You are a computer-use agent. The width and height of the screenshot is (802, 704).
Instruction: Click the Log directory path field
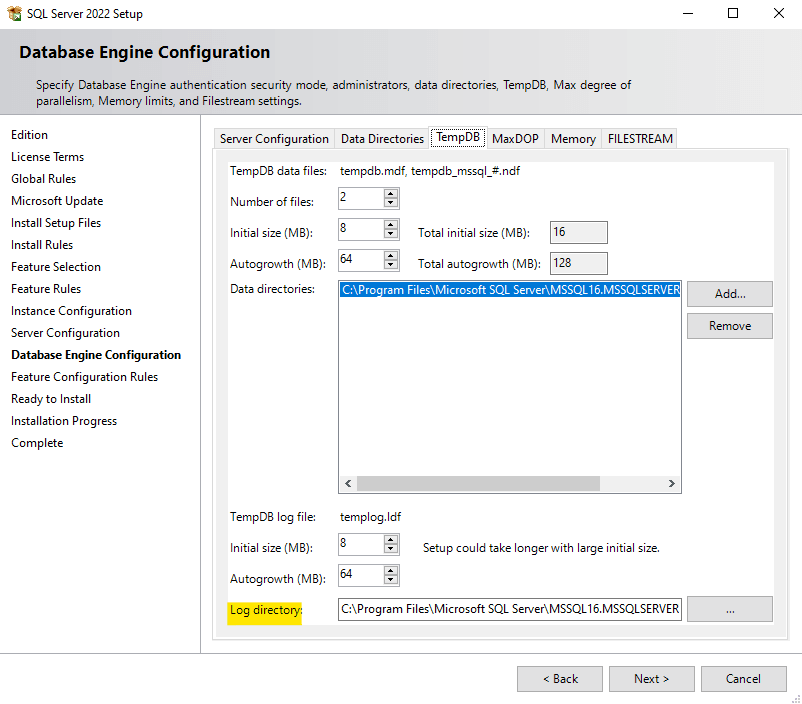pyautogui.click(x=510, y=609)
